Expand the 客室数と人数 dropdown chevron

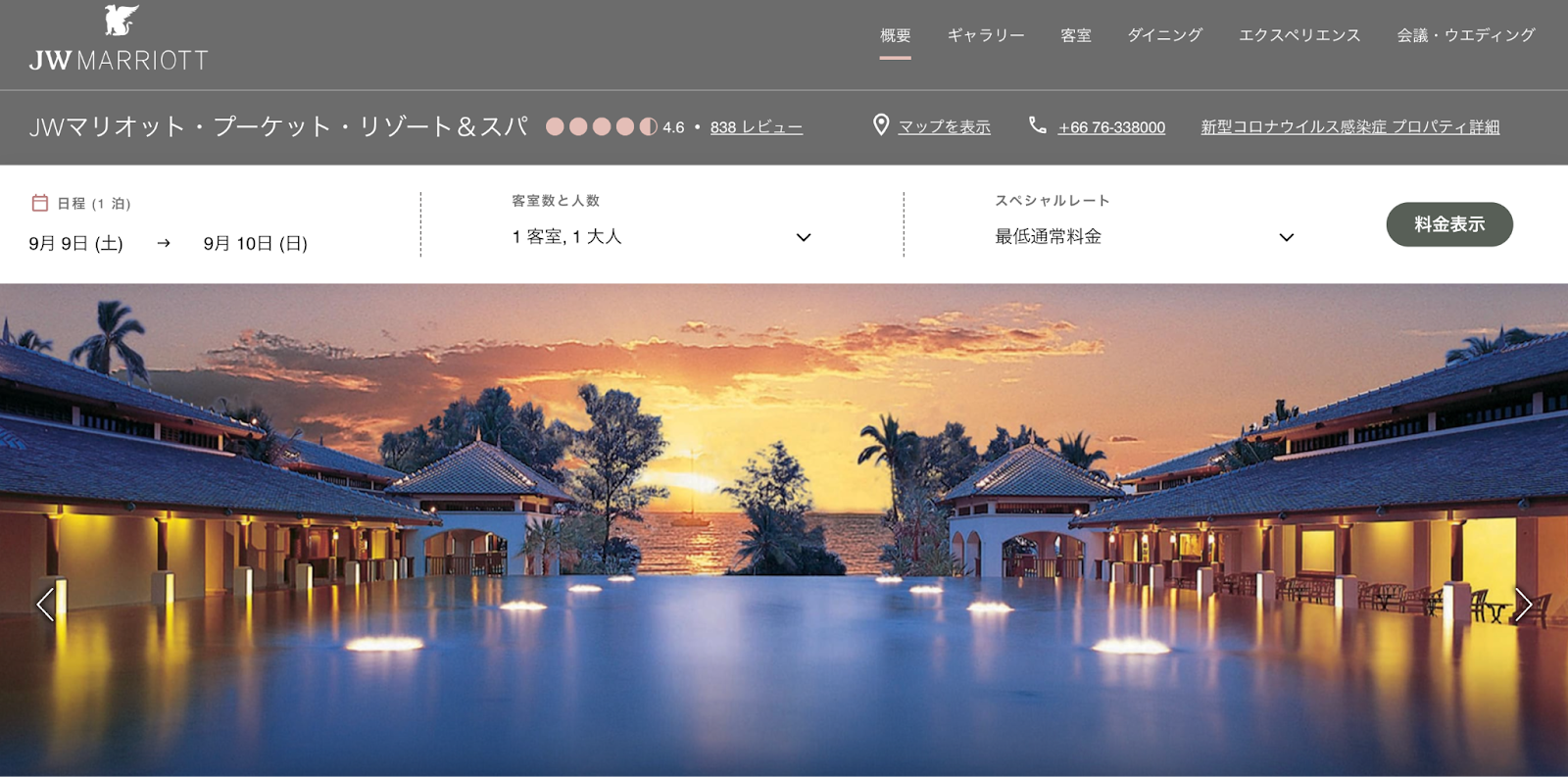804,237
